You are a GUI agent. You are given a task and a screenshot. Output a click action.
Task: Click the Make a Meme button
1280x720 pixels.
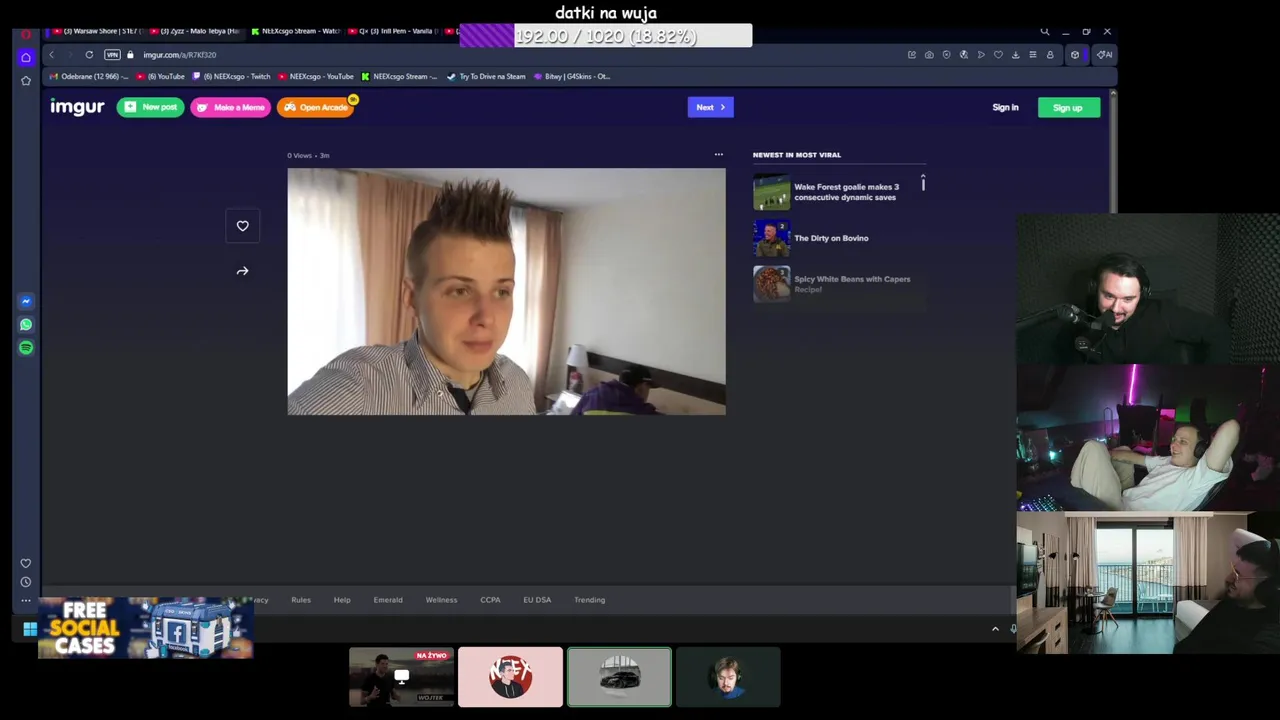tap(230, 107)
